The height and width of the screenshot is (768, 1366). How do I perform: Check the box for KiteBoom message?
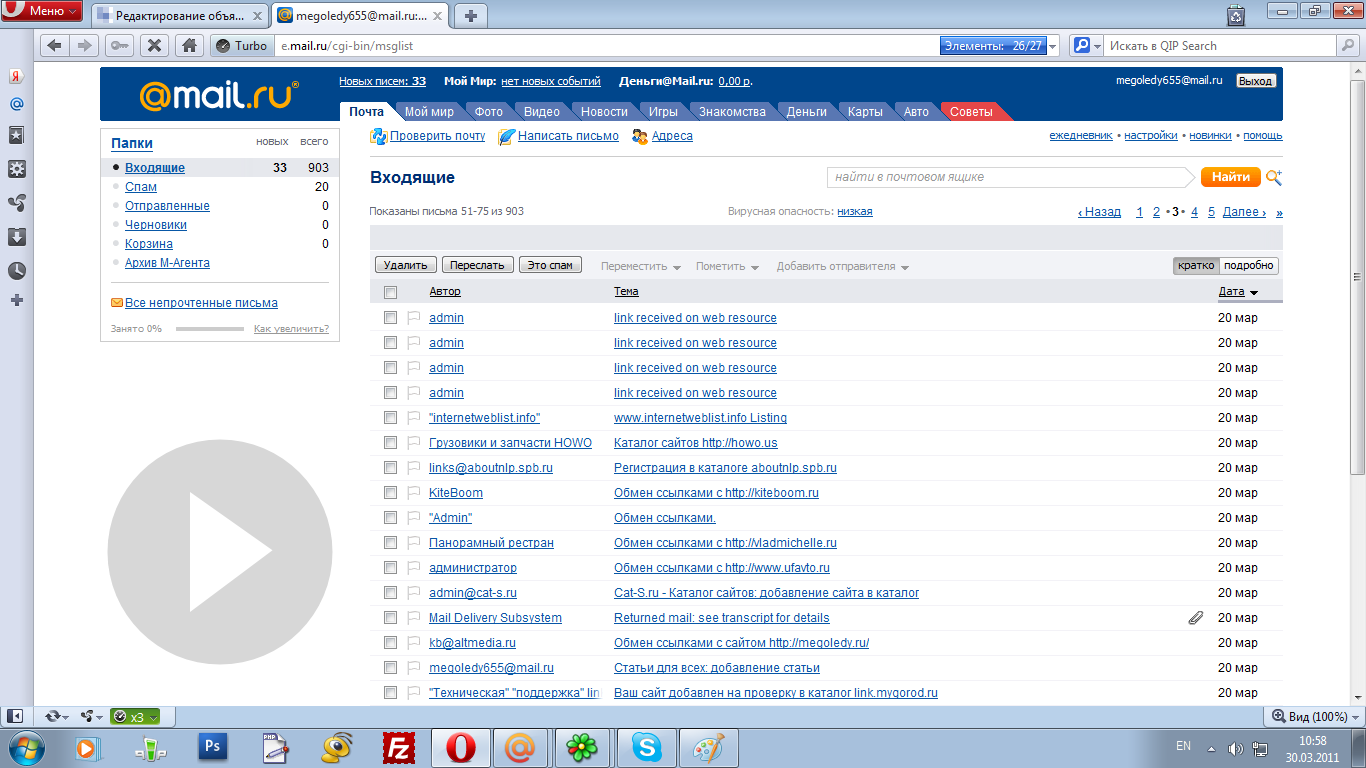point(390,493)
